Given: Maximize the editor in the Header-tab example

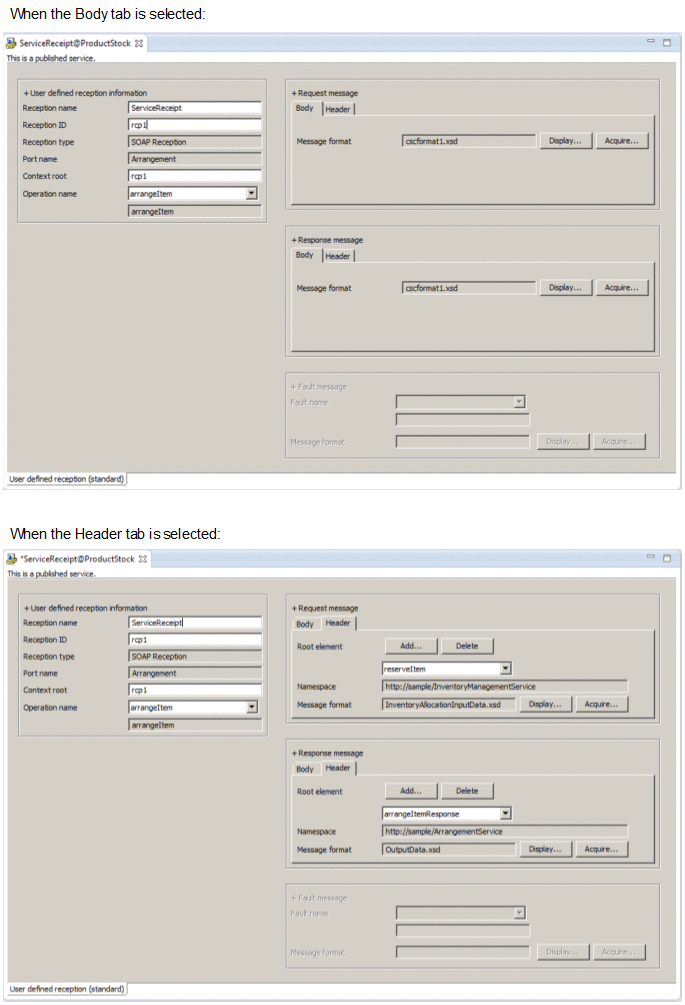Looking at the screenshot, I should pyautogui.click(x=667, y=558).
